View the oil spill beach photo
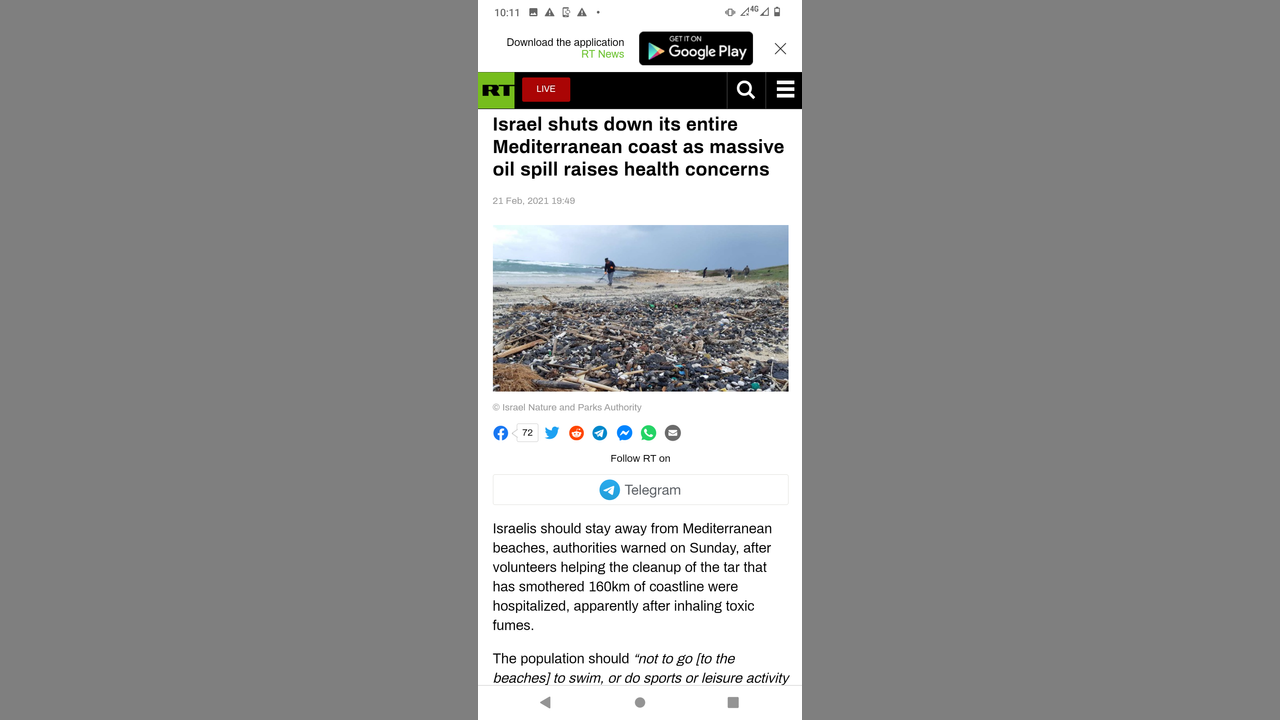 [x=640, y=308]
